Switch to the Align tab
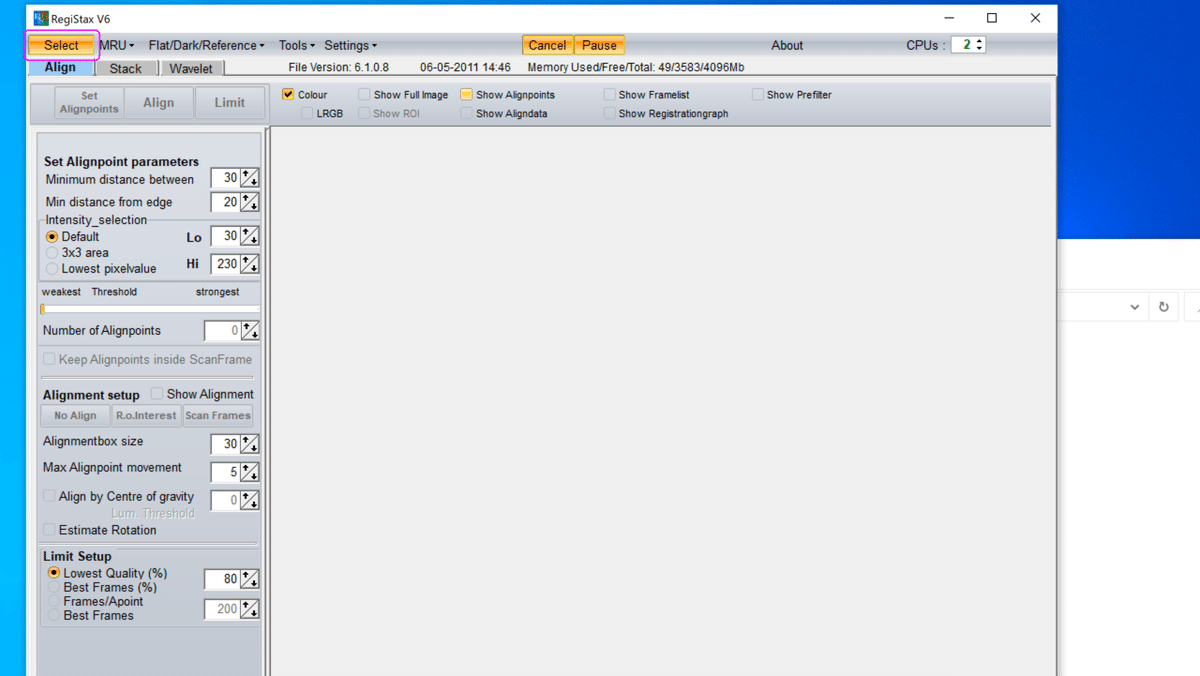 coord(60,68)
